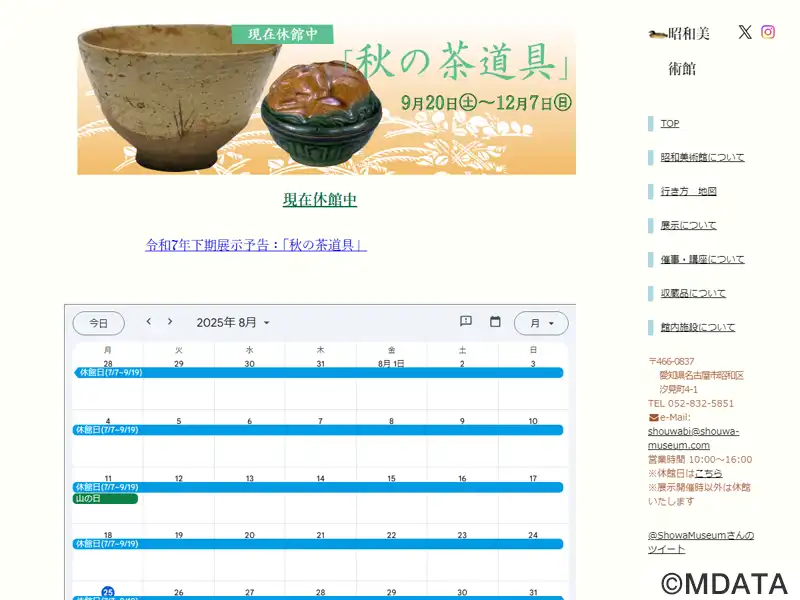Open the museum's Instagram icon

point(768,32)
